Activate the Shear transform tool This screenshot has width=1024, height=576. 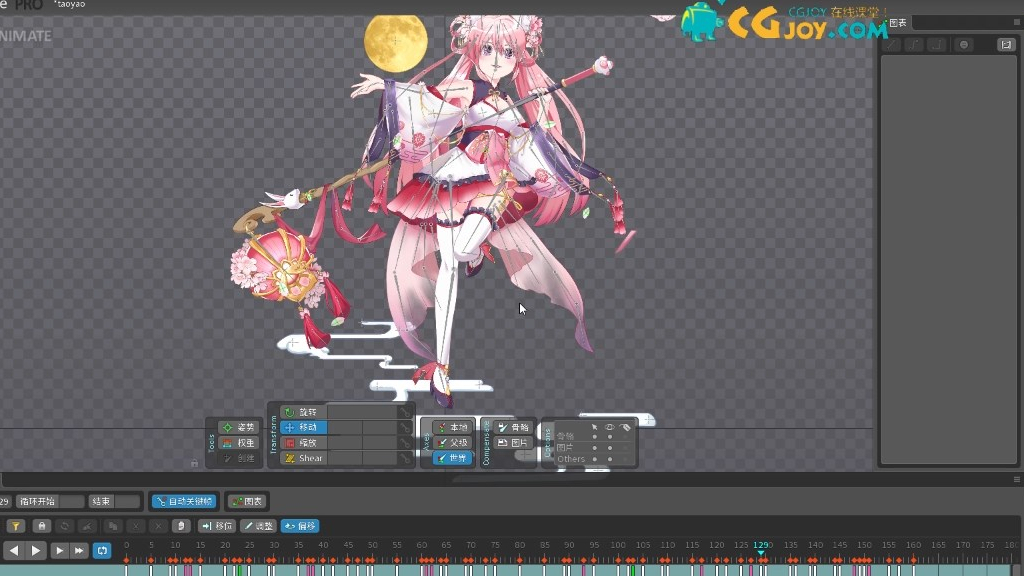pos(303,458)
